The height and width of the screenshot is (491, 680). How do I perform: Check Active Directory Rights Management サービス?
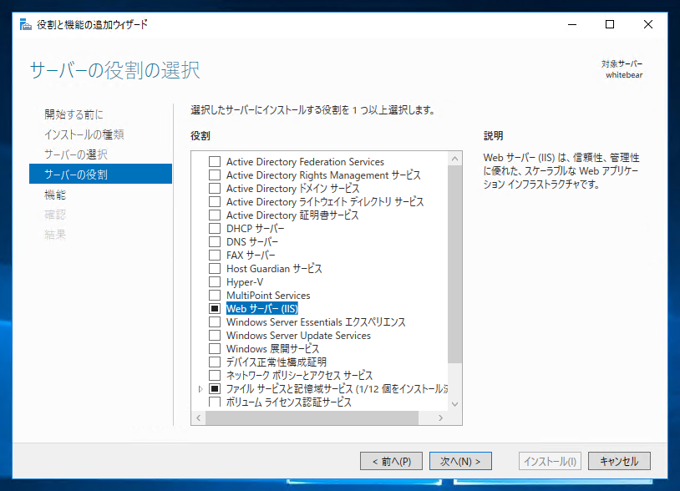pyautogui.click(x=215, y=175)
